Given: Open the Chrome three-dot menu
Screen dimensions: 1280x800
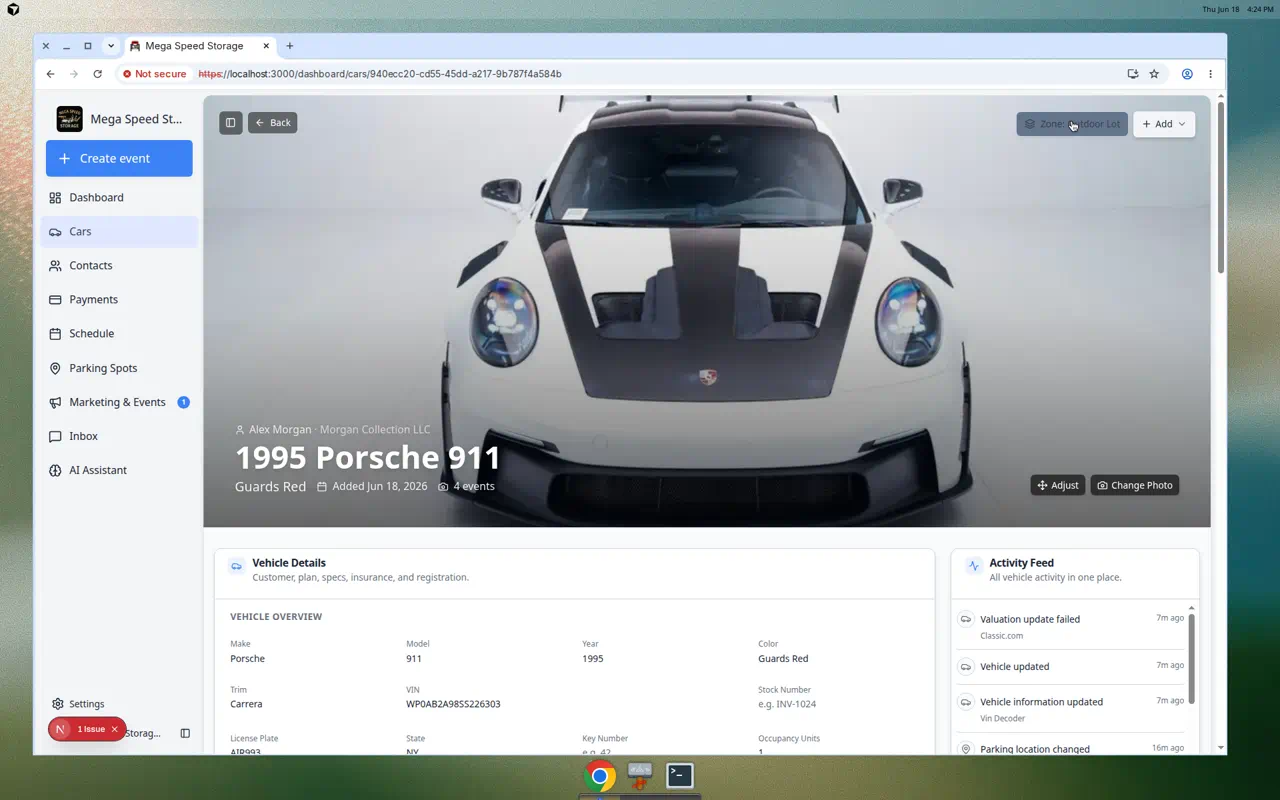Looking at the screenshot, I should pyautogui.click(x=1210, y=74).
